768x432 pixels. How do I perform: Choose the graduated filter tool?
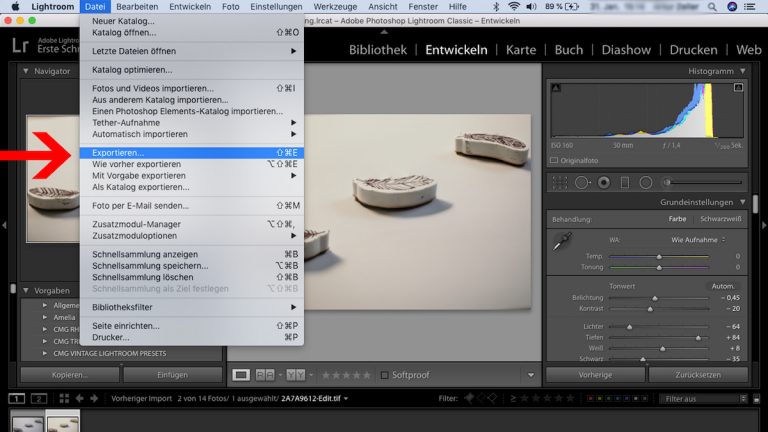click(x=624, y=183)
